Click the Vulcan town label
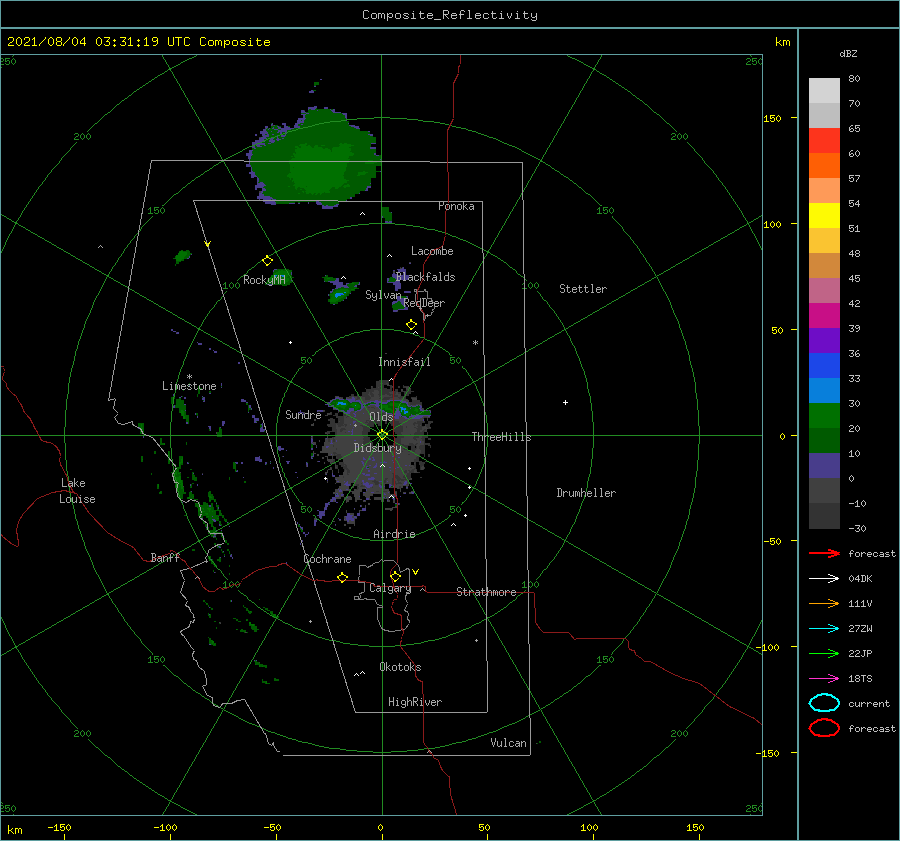Image resolution: width=900 pixels, height=841 pixels. [509, 743]
